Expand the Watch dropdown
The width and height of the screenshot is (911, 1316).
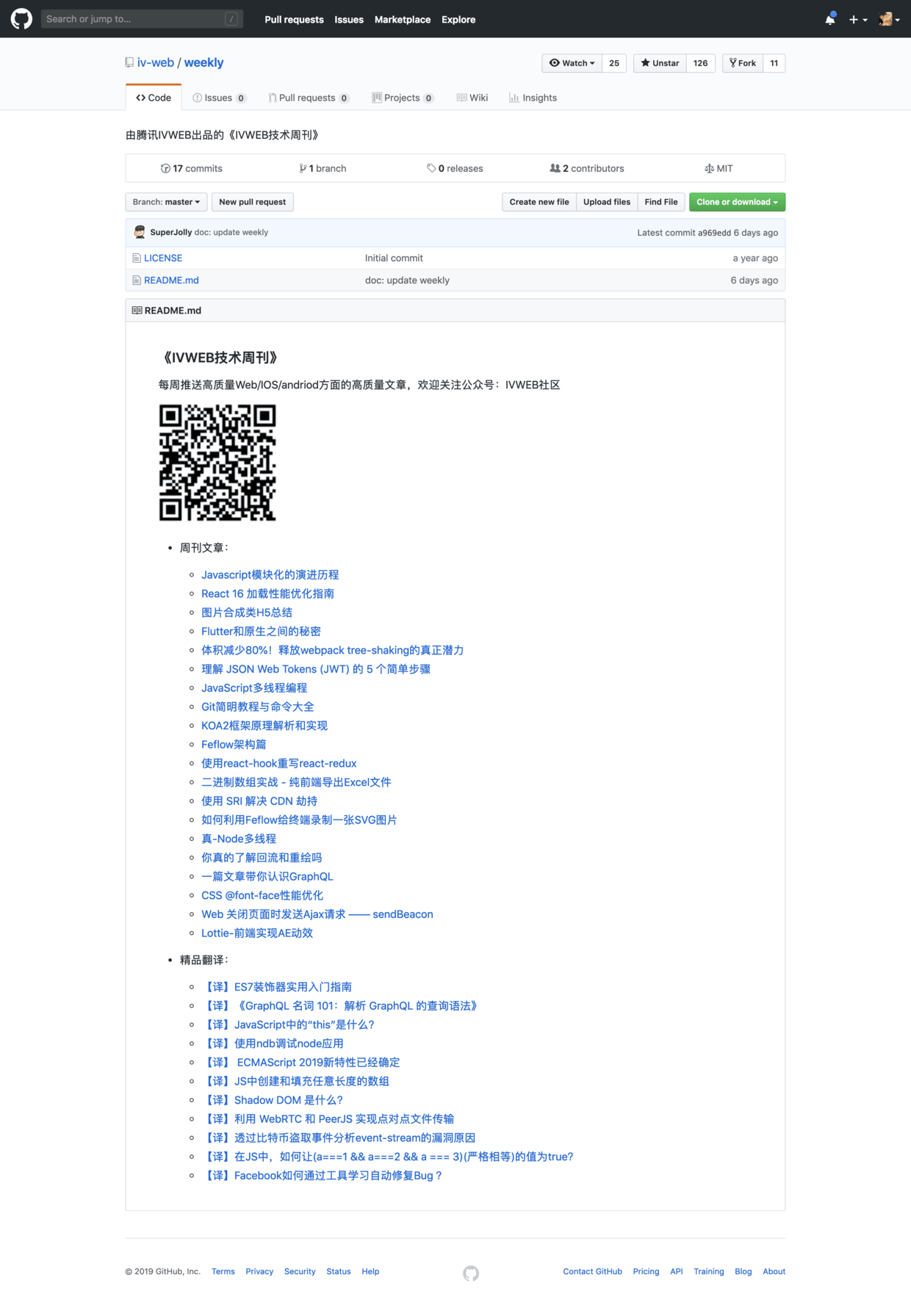click(572, 63)
